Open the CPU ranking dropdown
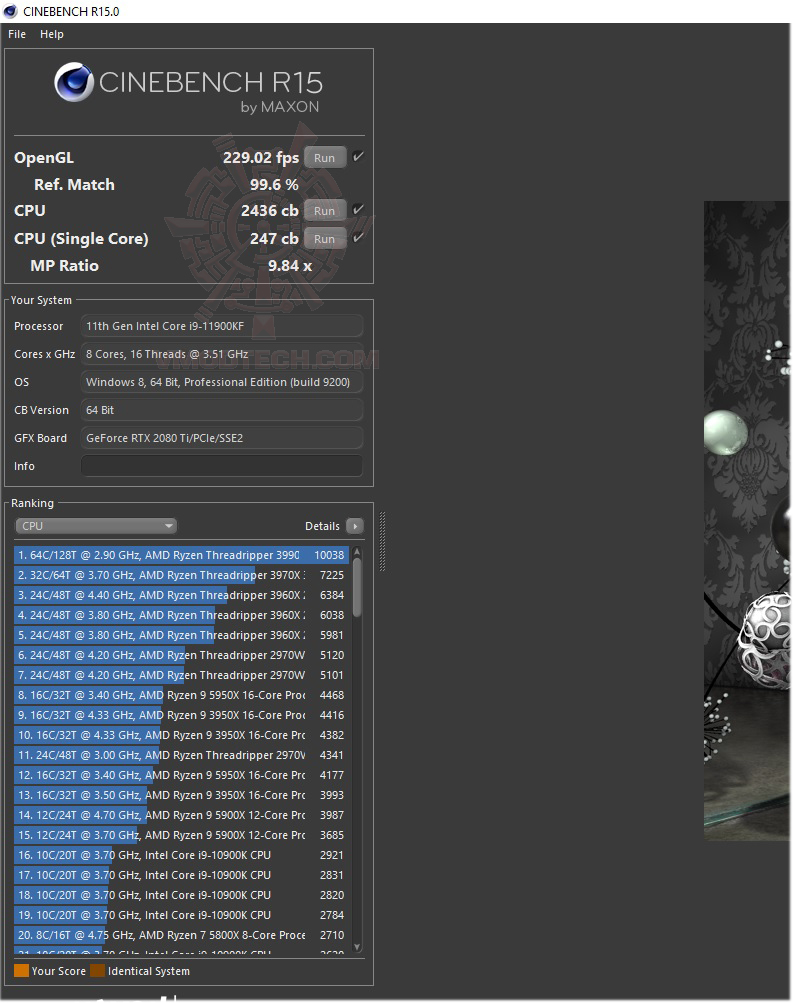 [95, 526]
